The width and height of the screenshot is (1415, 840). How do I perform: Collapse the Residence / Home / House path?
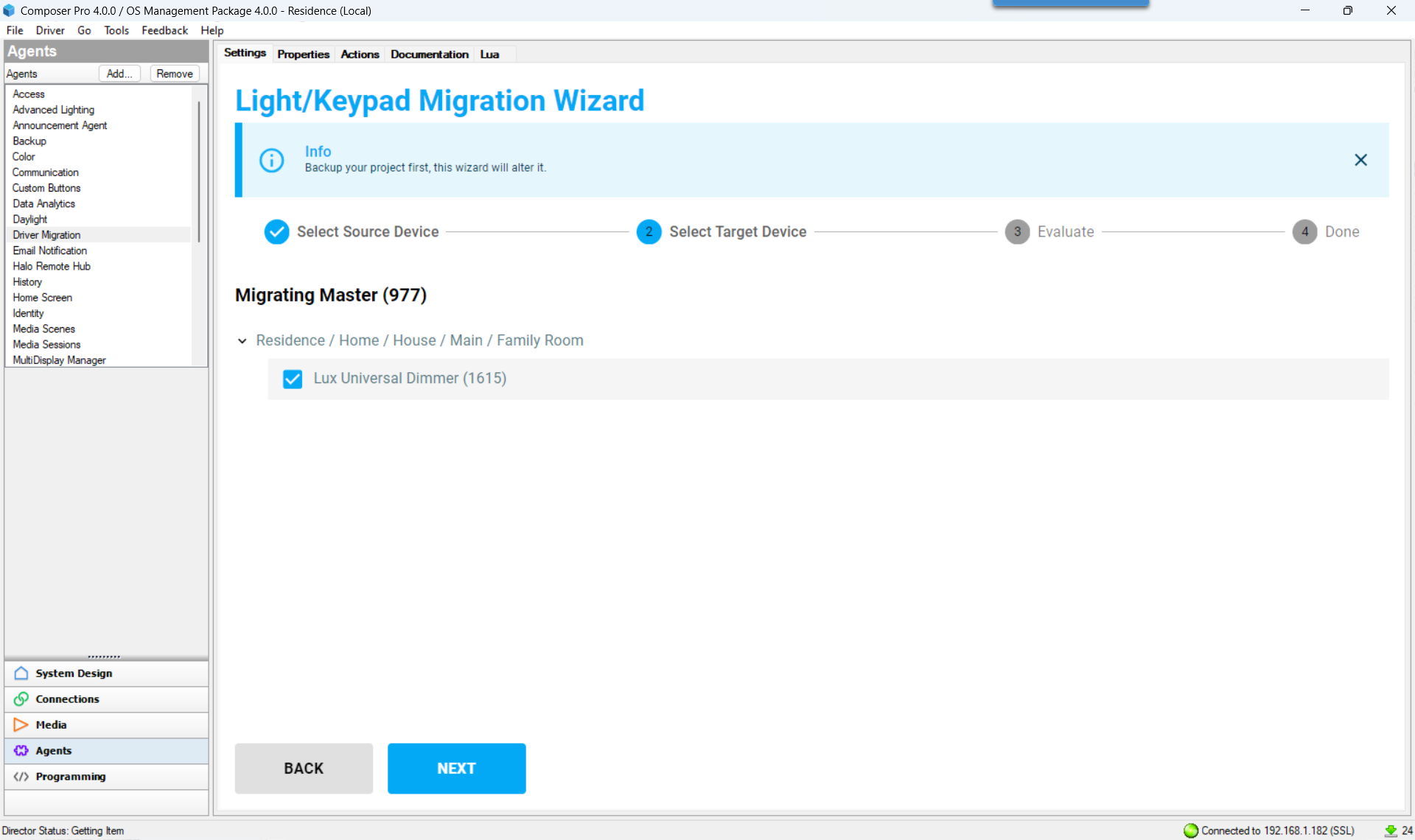click(242, 341)
